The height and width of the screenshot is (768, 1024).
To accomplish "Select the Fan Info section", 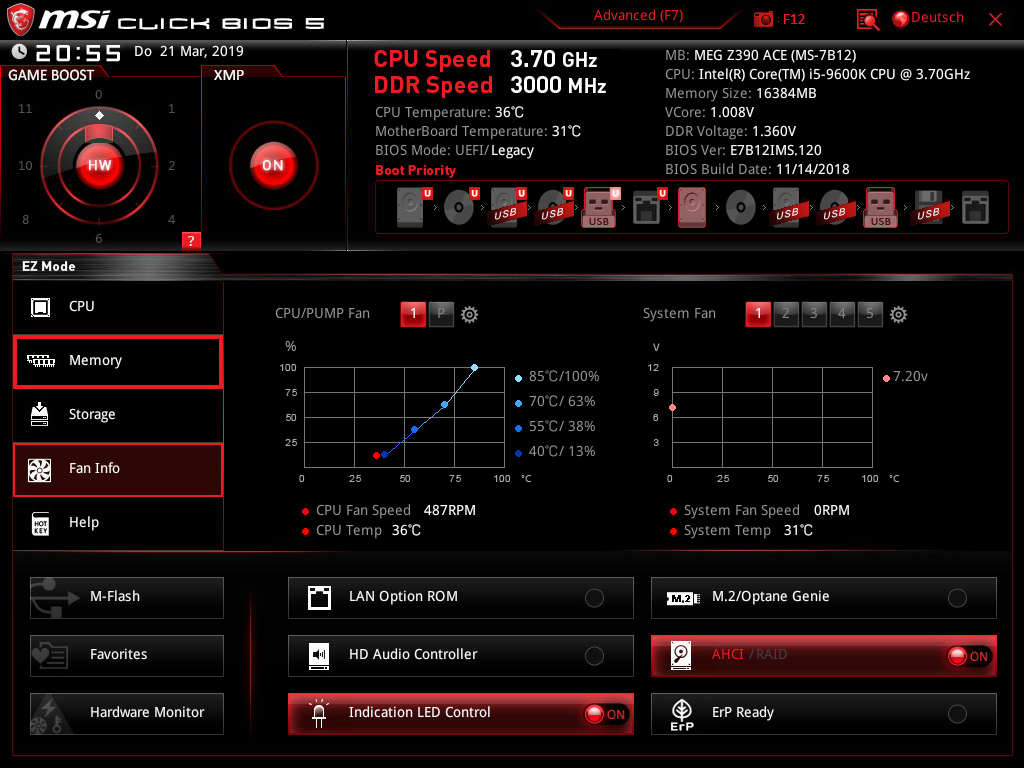I will tap(118, 469).
